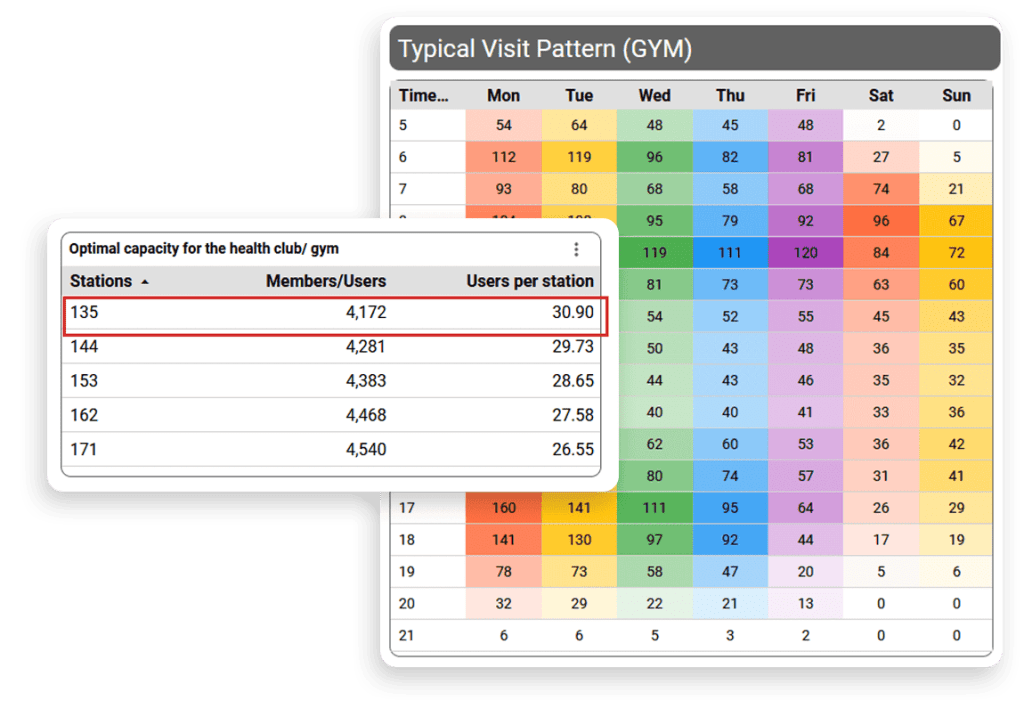Sort by Users per station column
The height and width of the screenshot is (709, 1024).
coord(529,282)
